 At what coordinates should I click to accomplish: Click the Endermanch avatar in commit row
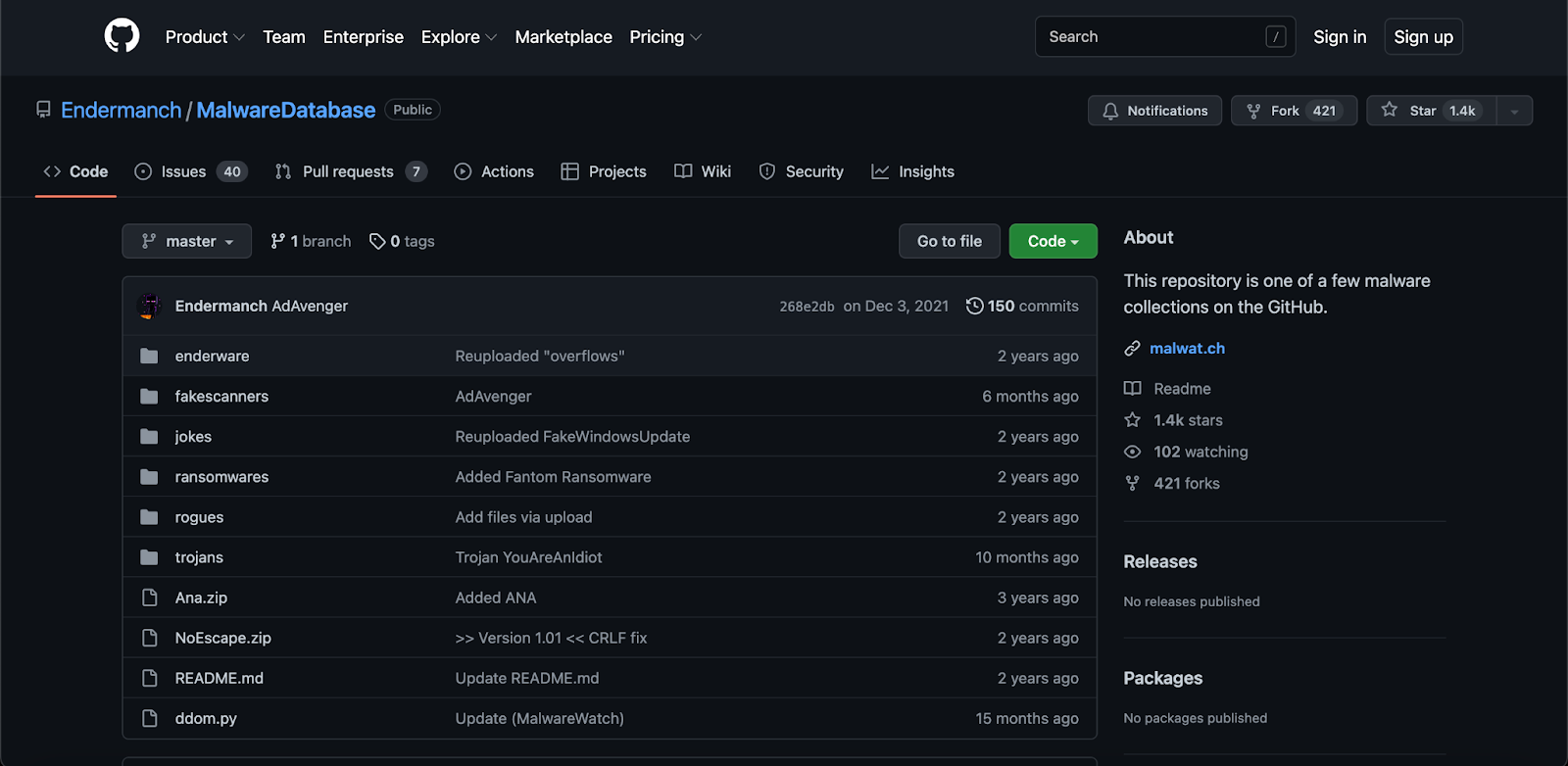(x=150, y=306)
